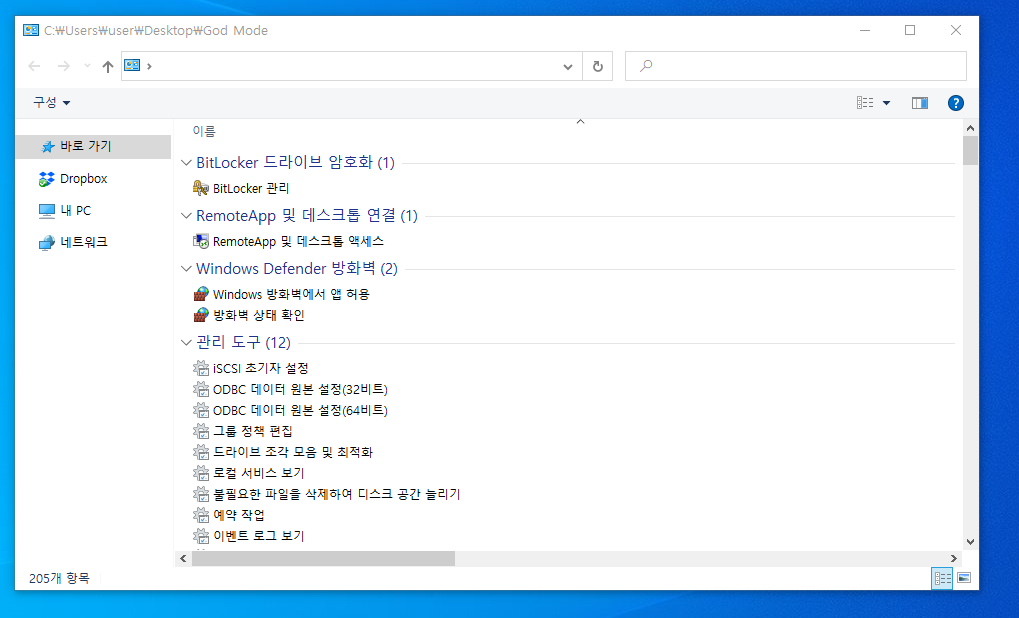
Task: Click the 방화벽 상태 확인 firewall icon
Action: (201, 315)
